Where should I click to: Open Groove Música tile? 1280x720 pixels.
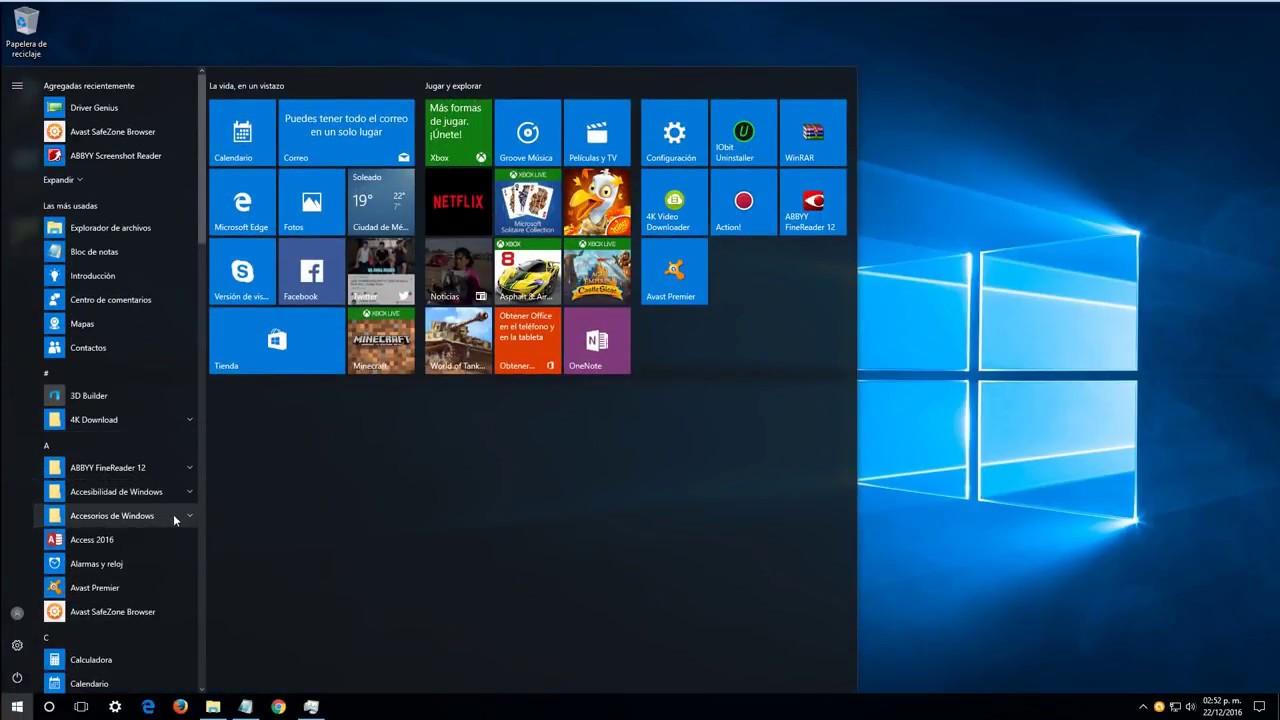(527, 132)
